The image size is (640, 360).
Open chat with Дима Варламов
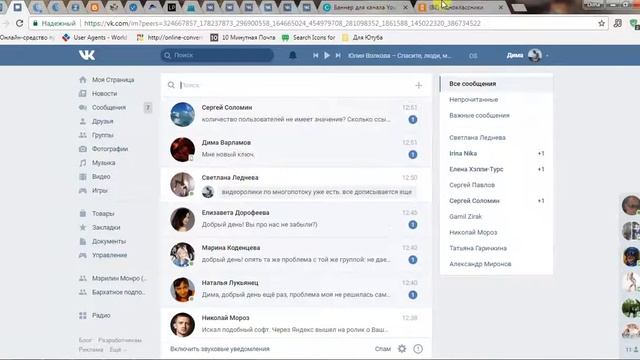click(x=296, y=149)
